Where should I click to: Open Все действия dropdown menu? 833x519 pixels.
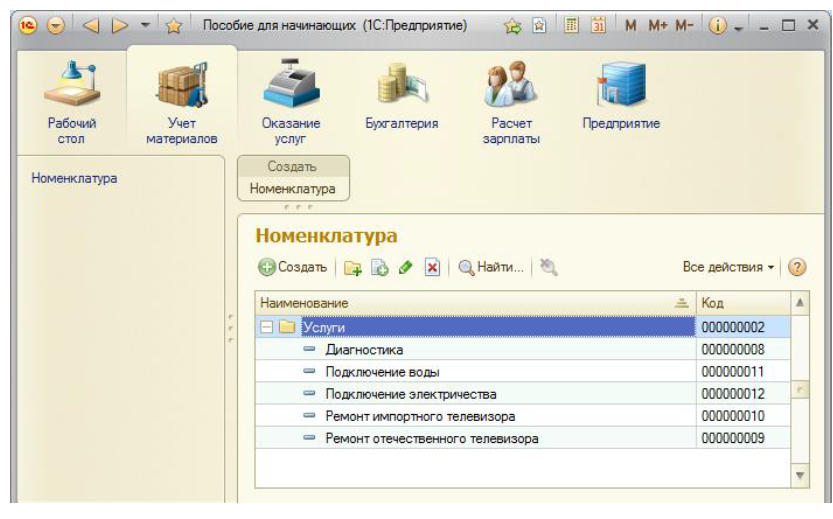(x=728, y=267)
